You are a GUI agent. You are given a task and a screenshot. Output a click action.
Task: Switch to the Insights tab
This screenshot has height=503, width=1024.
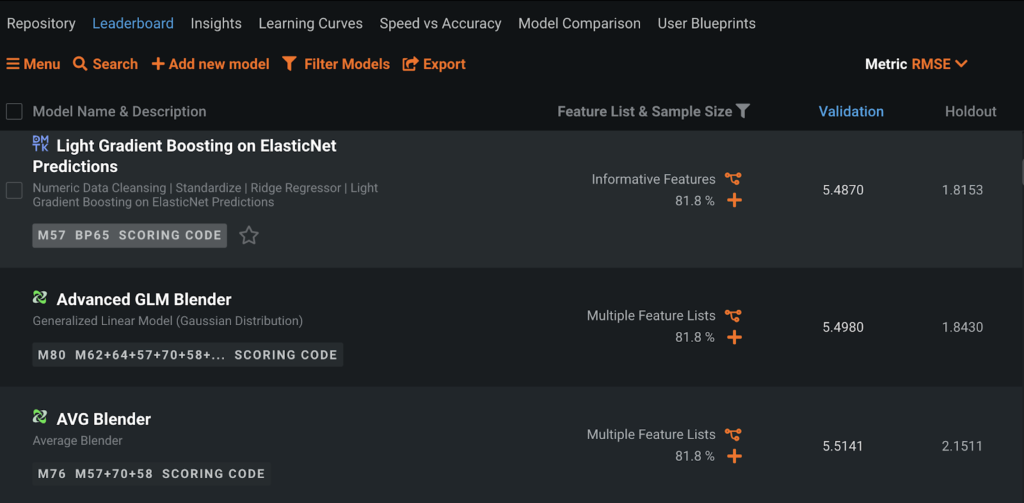[216, 23]
